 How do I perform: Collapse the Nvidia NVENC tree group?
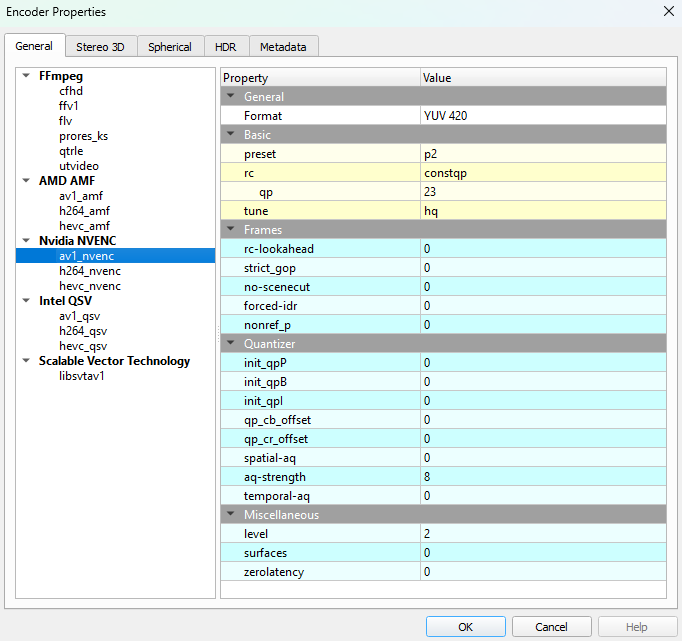tap(26, 241)
